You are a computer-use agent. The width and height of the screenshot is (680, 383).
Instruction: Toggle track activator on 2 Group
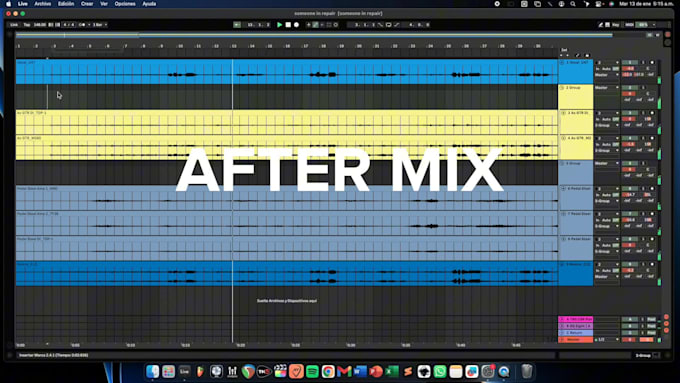pyautogui.click(x=630, y=88)
